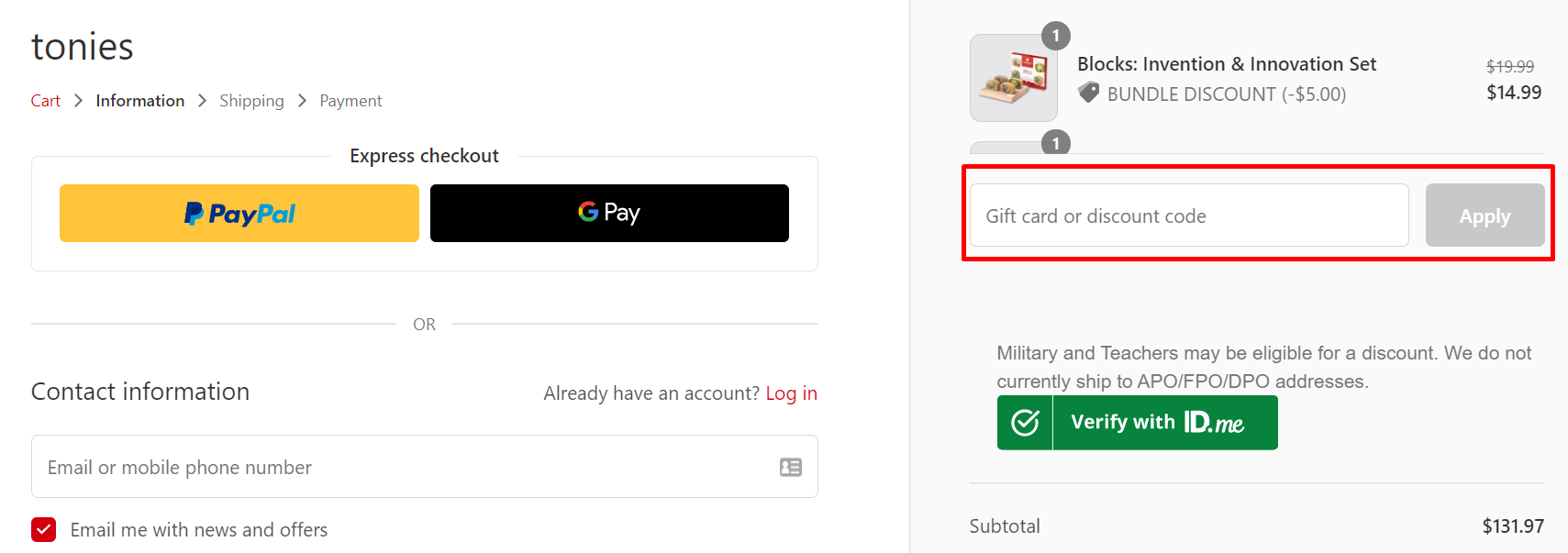Select the Shipping breadcrumb step
This screenshot has width=1568, height=553.
coord(251,100)
